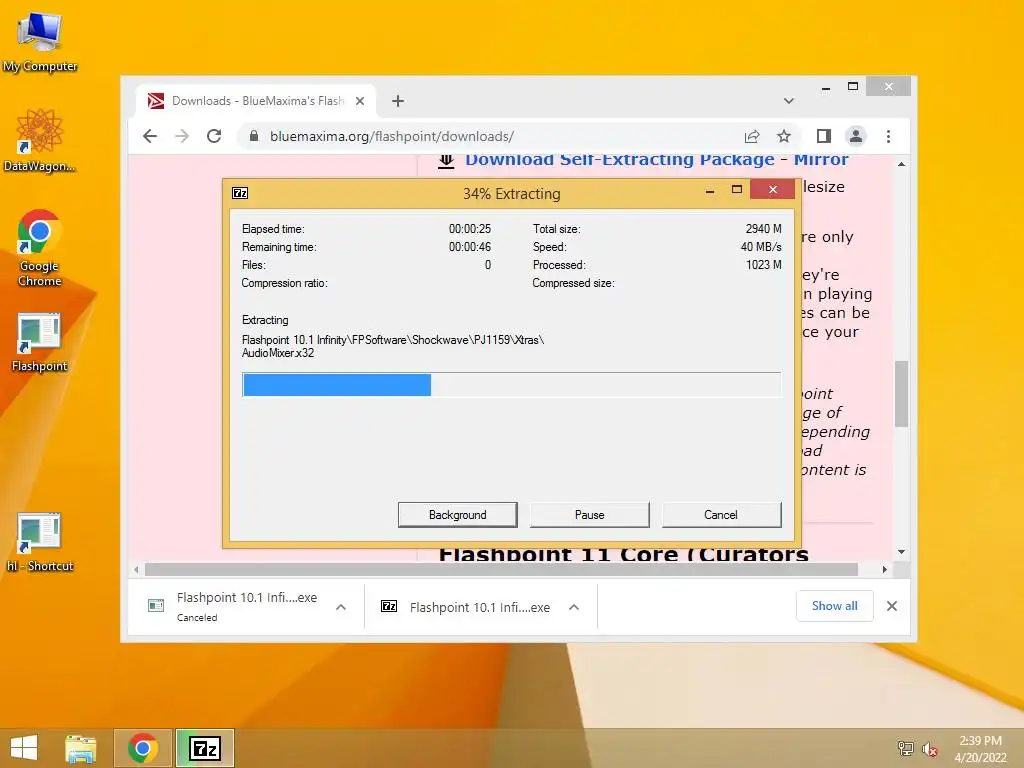The width and height of the screenshot is (1024, 768).
Task: Open the Chrome profile avatar
Action: click(x=856, y=136)
